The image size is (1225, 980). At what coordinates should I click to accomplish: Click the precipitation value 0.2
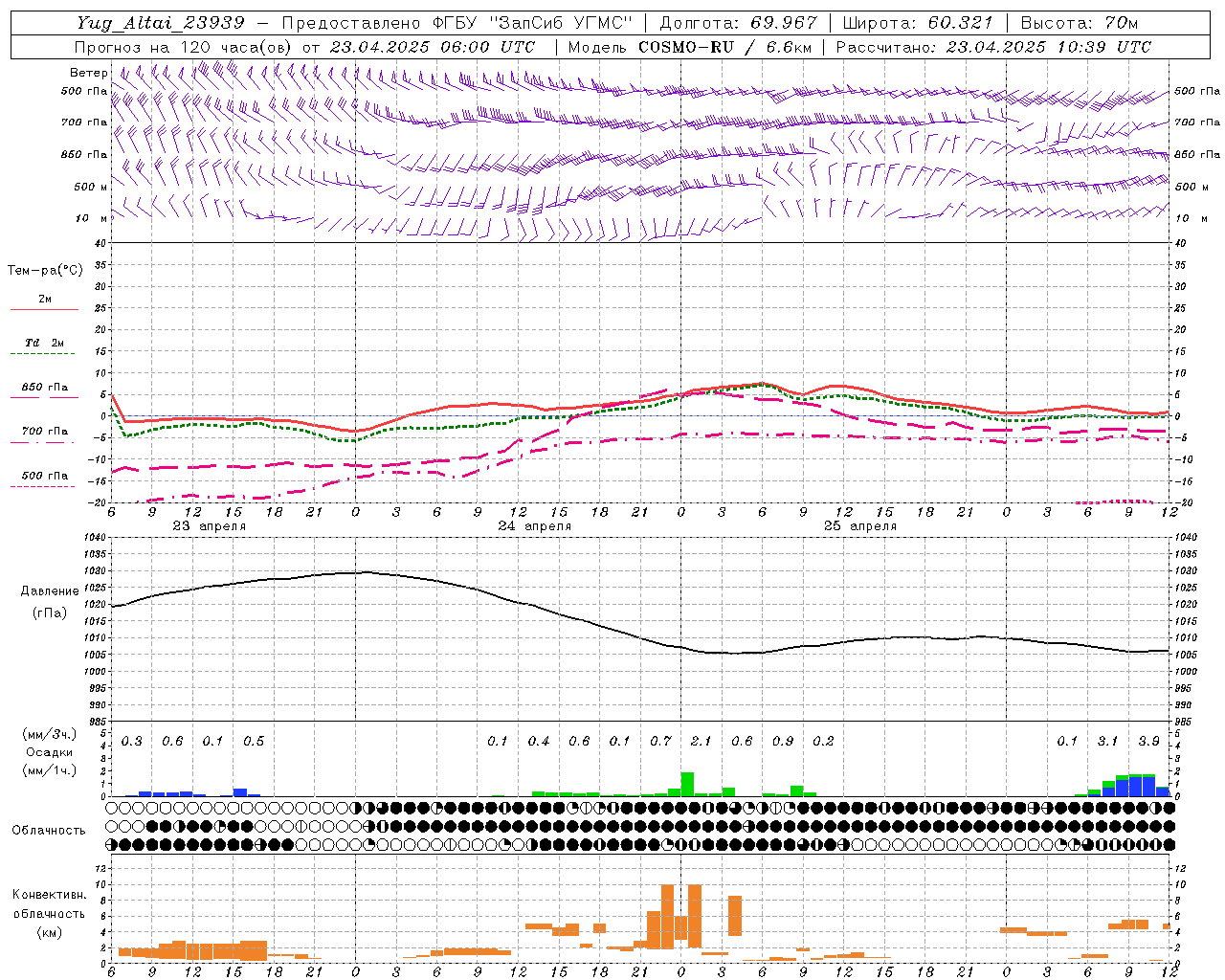(823, 742)
